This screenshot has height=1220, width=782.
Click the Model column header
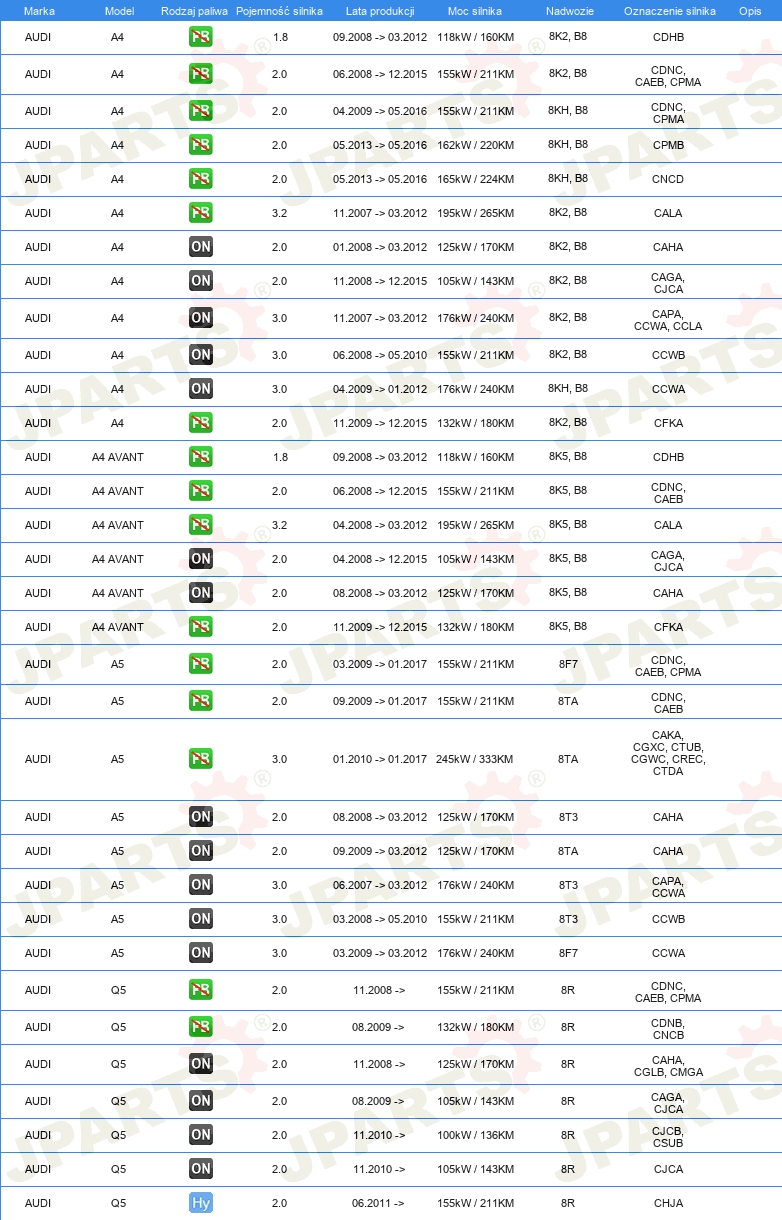[118, 10]
